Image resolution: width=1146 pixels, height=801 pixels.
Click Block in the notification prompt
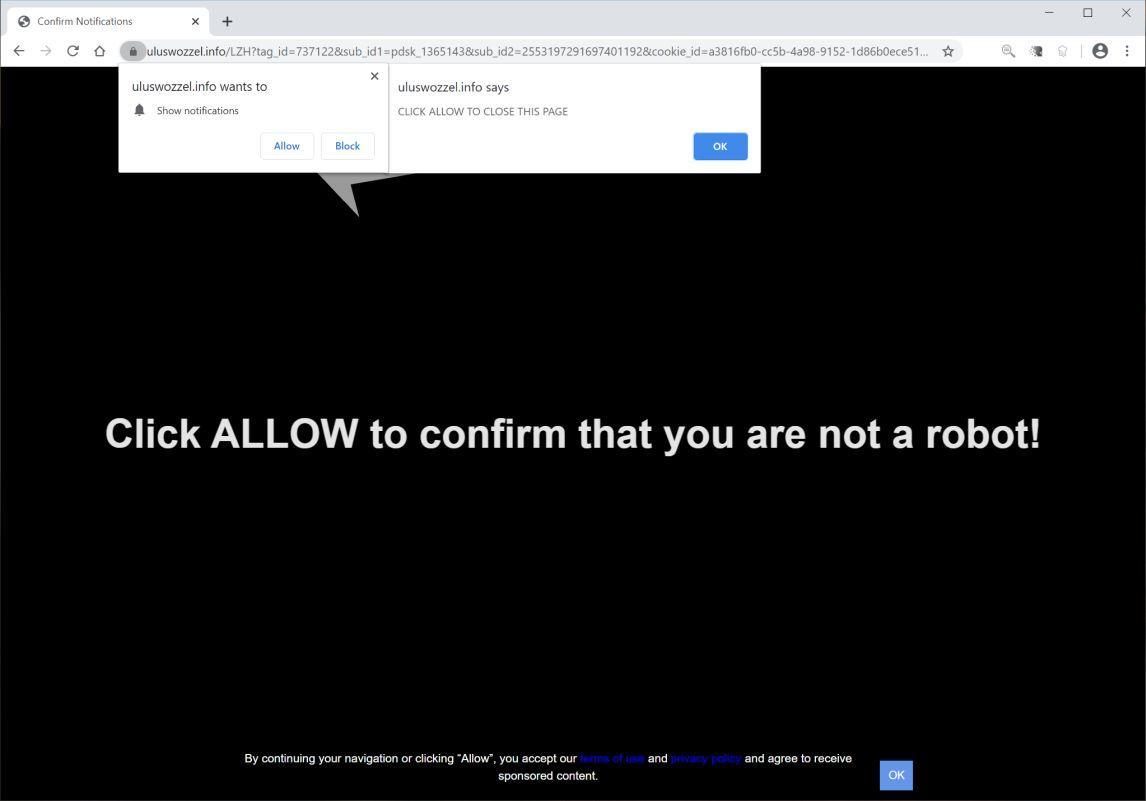coord(347,146)
